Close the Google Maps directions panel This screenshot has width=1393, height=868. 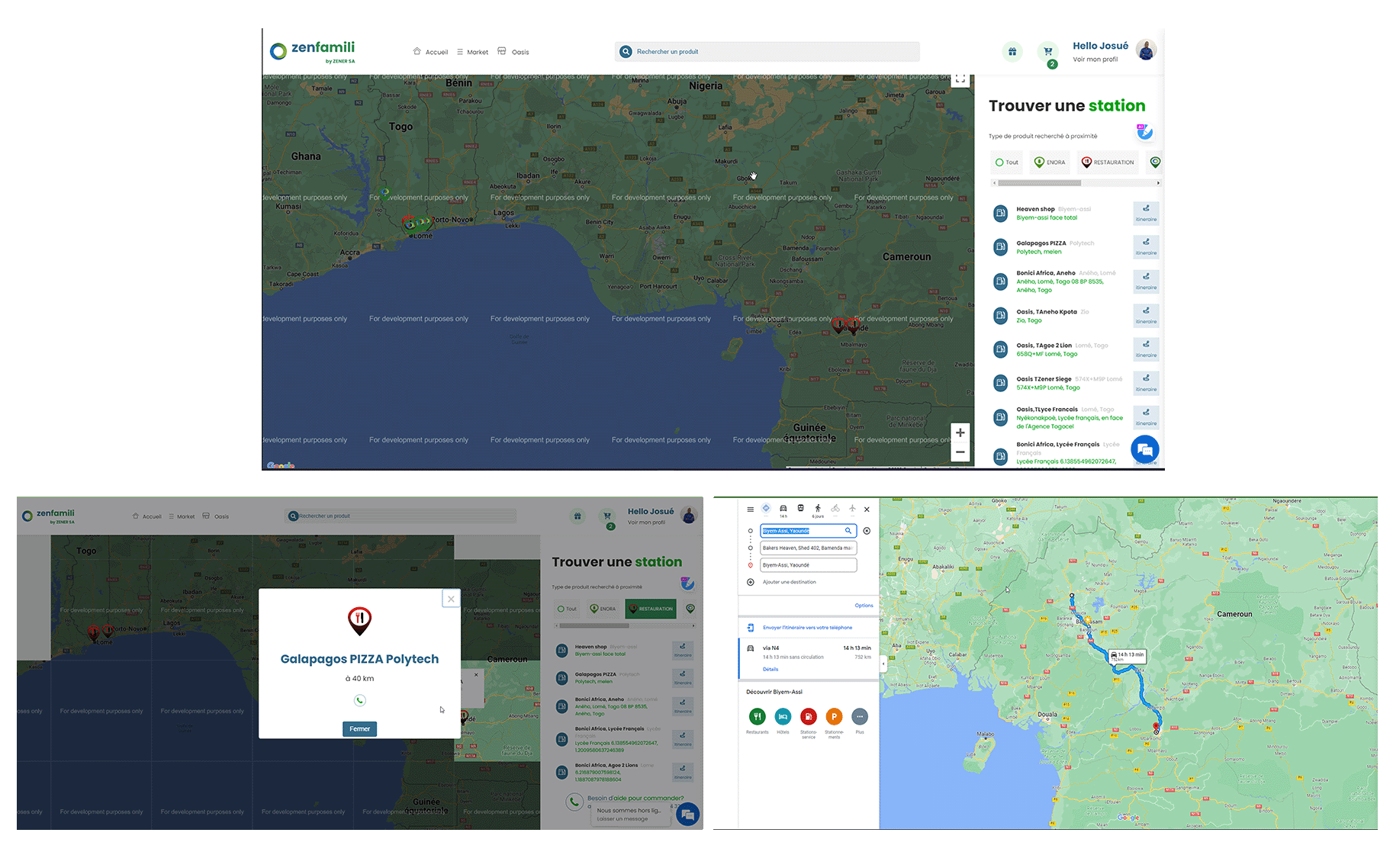point(867,509)
